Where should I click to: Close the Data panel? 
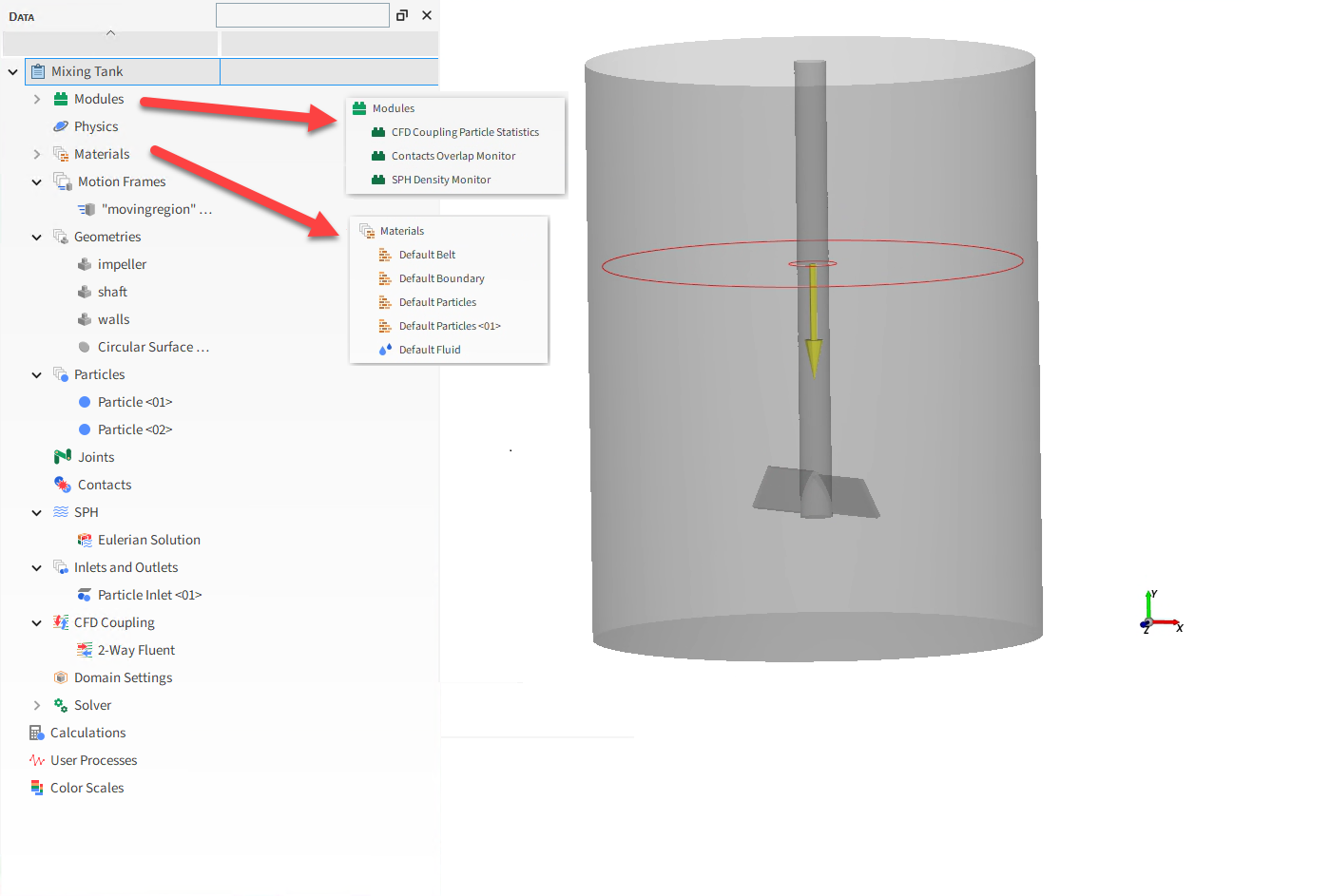(x=427, y=15)
